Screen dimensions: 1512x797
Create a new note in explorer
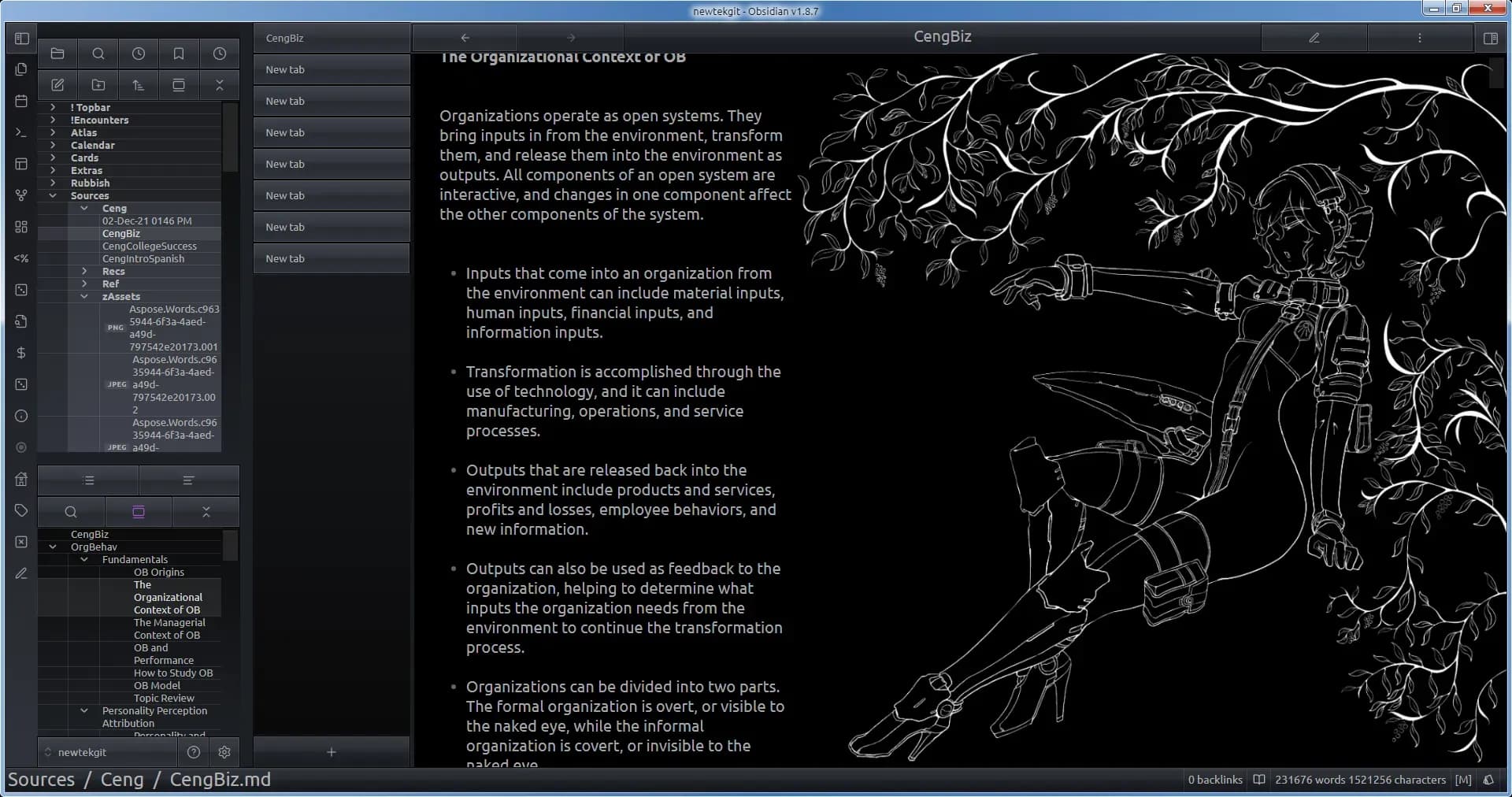pyautogui.click(x=57, y=85)
